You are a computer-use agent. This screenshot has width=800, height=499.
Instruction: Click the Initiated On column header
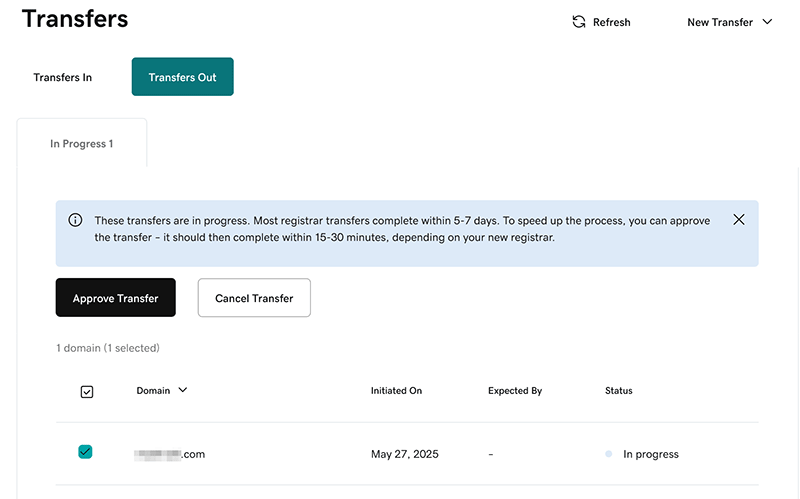point(396,391)
